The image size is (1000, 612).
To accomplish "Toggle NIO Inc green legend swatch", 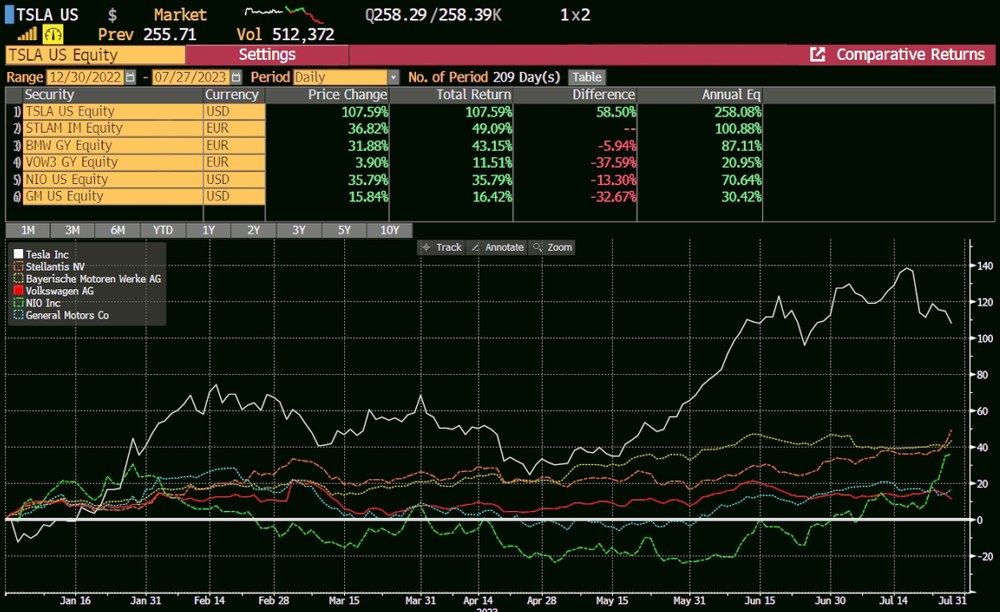I will coord(18,303).
